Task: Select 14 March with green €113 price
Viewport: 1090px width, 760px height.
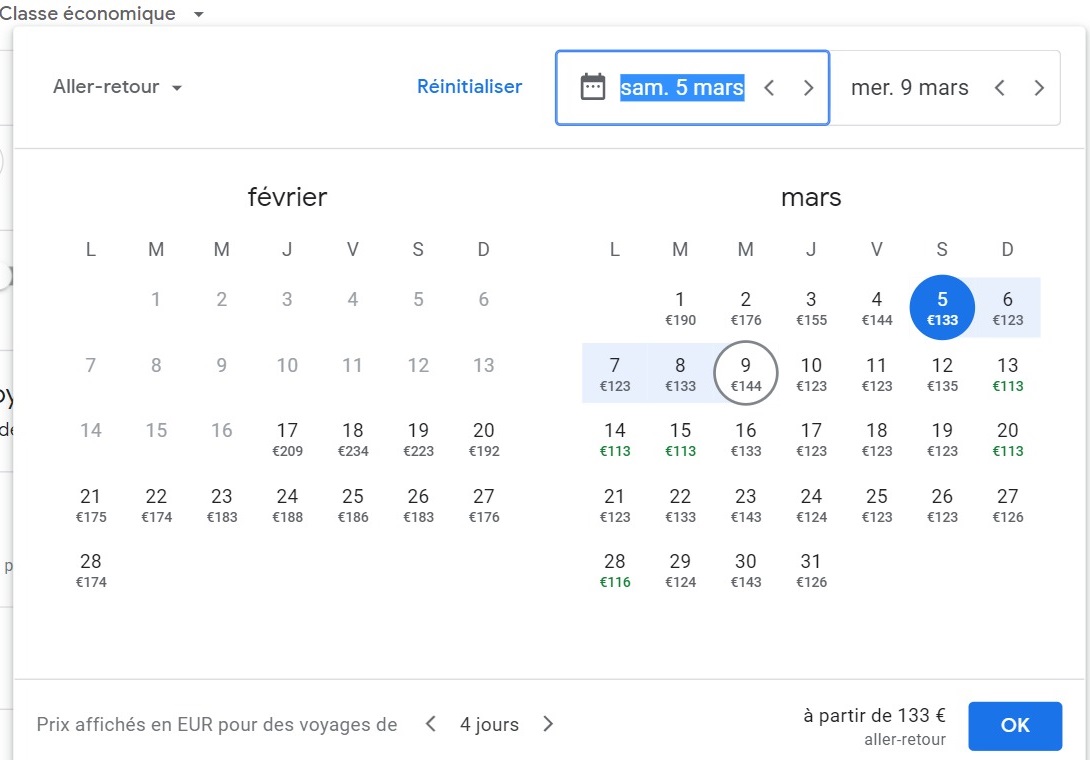Action: coord(615,439)
